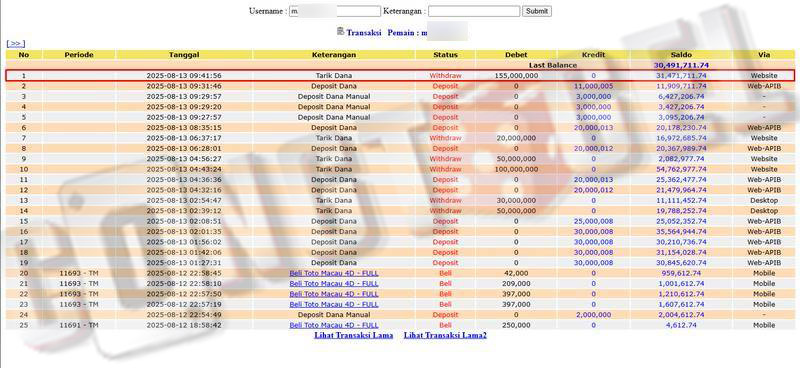
Task: Open Beli Toto Macau 4D link in row 23
Action: tap(334, 304)
